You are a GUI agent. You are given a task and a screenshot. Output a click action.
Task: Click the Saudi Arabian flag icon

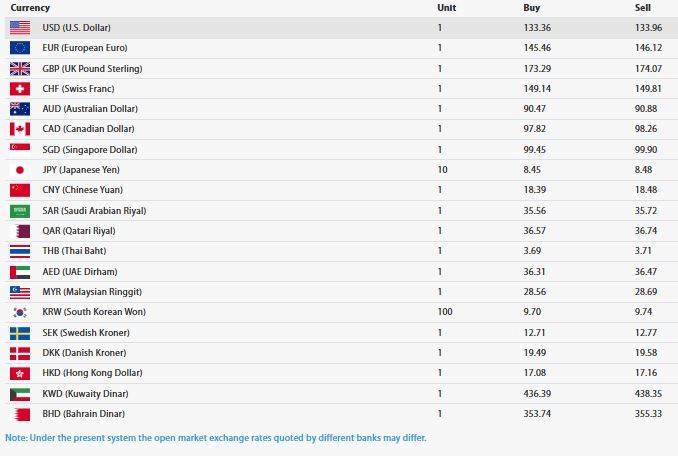20,211
